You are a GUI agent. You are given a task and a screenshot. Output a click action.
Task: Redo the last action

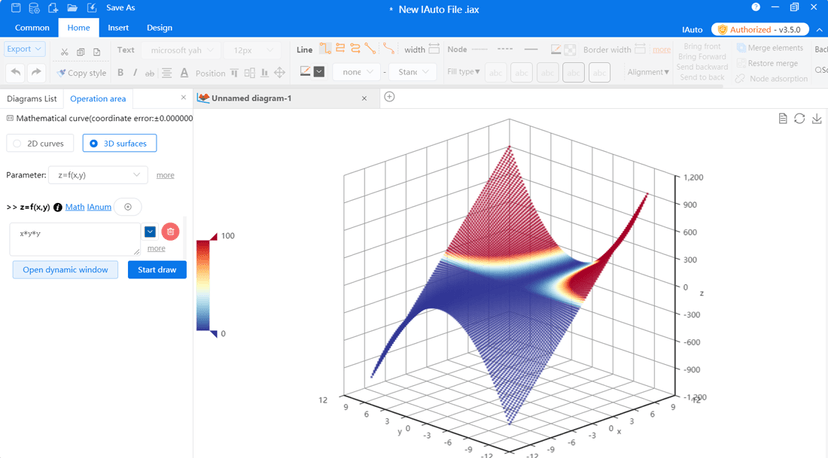click(36, 72)
